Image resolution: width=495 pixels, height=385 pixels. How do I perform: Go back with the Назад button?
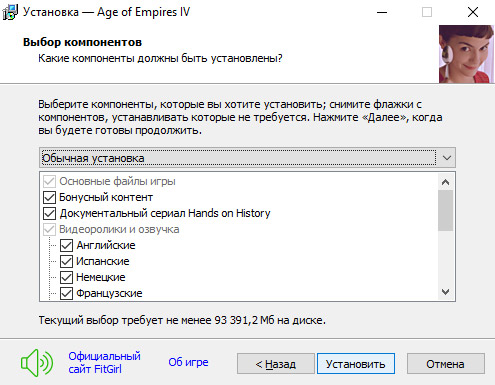click(276, 364)
